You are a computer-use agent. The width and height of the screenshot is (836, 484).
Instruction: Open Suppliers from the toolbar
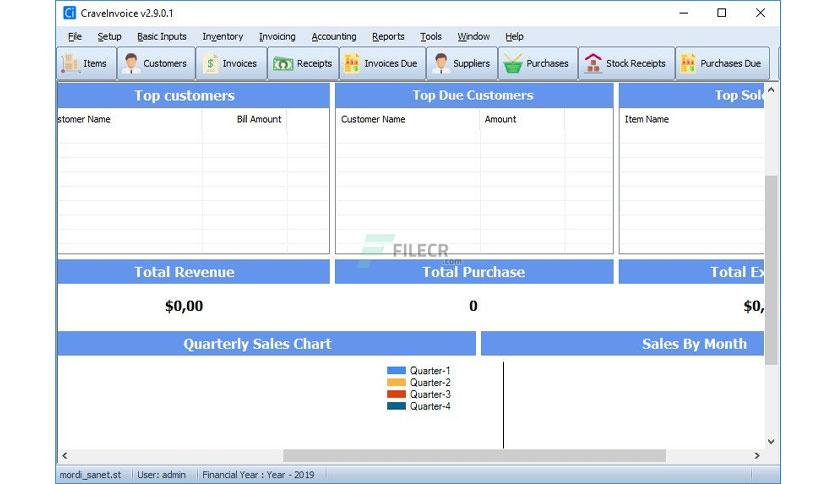(x=462, y=63)
